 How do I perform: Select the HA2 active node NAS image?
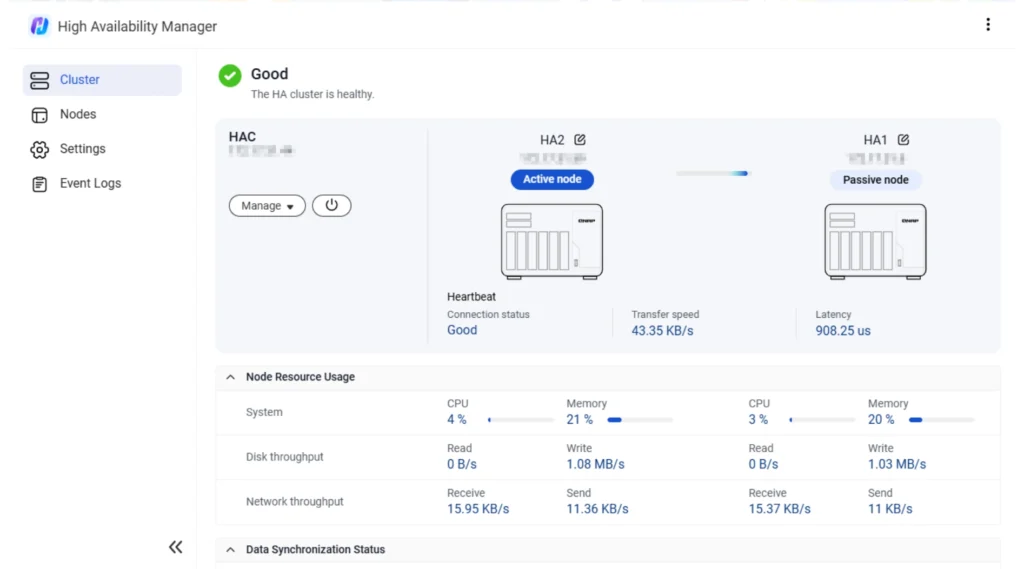click(x=551, y=241)
